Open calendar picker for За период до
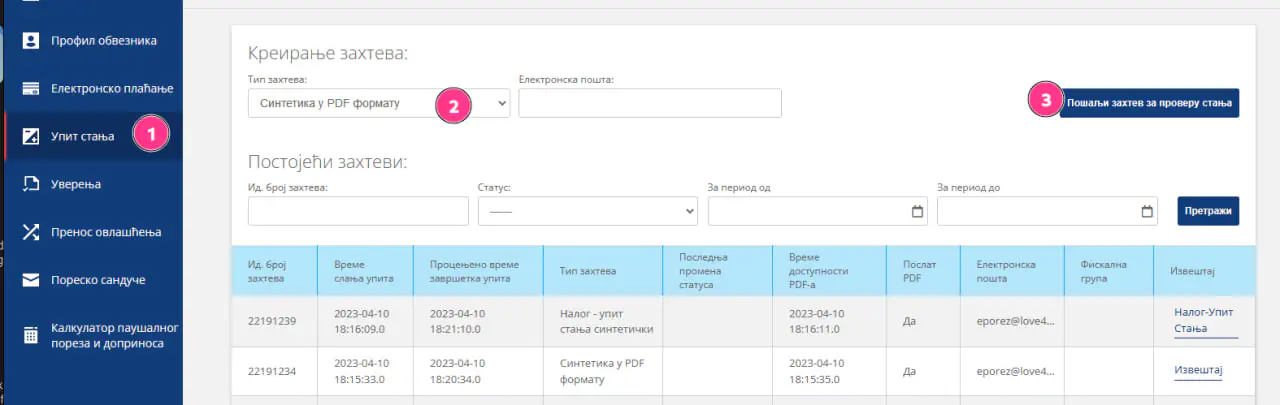 pos(1147,211)
